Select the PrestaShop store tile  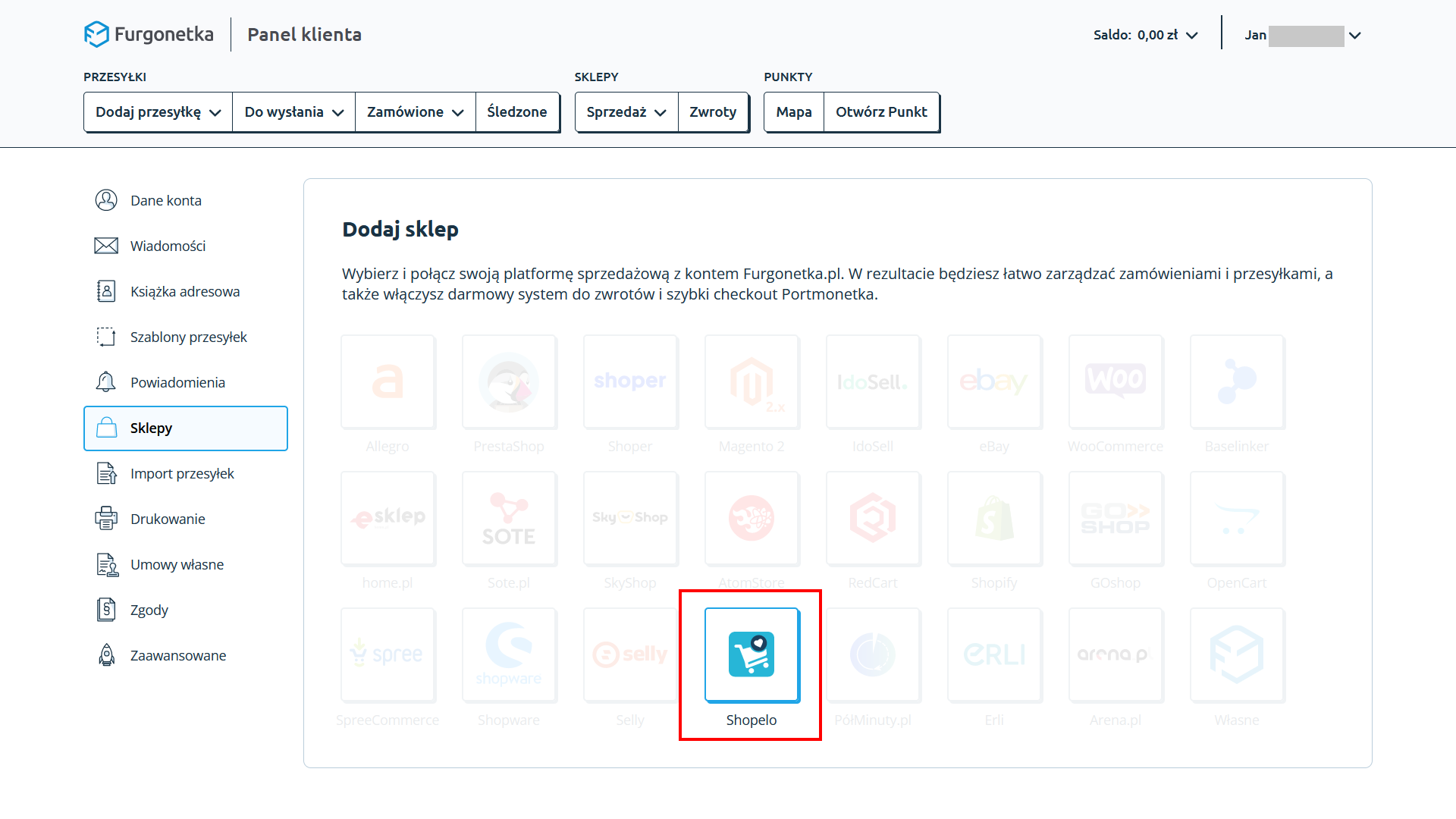(509, 381)
